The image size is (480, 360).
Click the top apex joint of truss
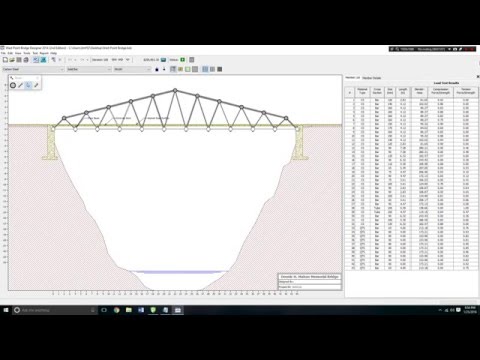pyautogui.click(x=175, y=90)
